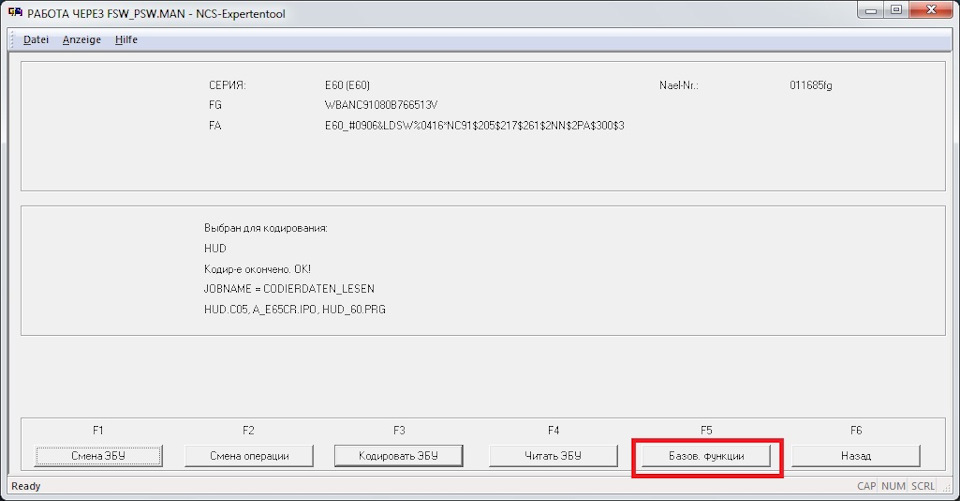This screenshot has height=501, width=960.
Task: Minimize the NCS-Expertentool window
Action: (871, 10)
